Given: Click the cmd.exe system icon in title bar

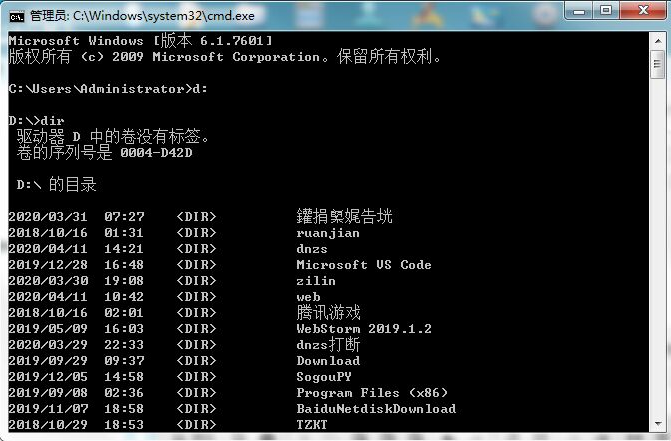Looking at the screenshot, I should click(17, 14).
